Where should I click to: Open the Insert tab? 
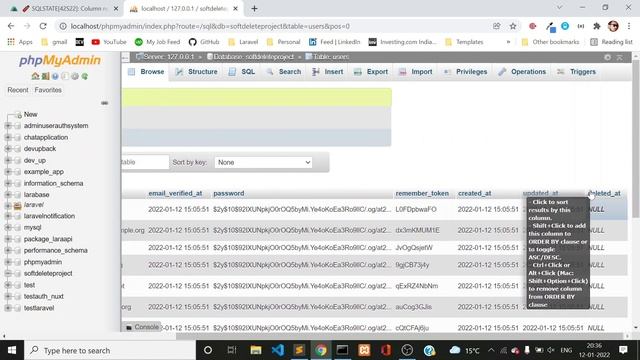pyautogui.click(x=328, y=72)
